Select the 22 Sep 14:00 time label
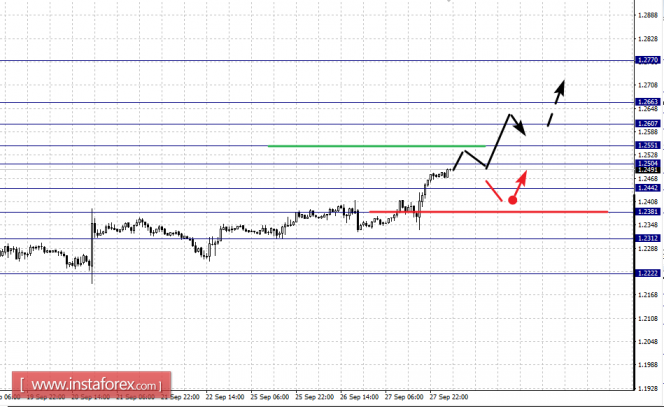Viewport: 664px width, 407px height. [225, 397]
